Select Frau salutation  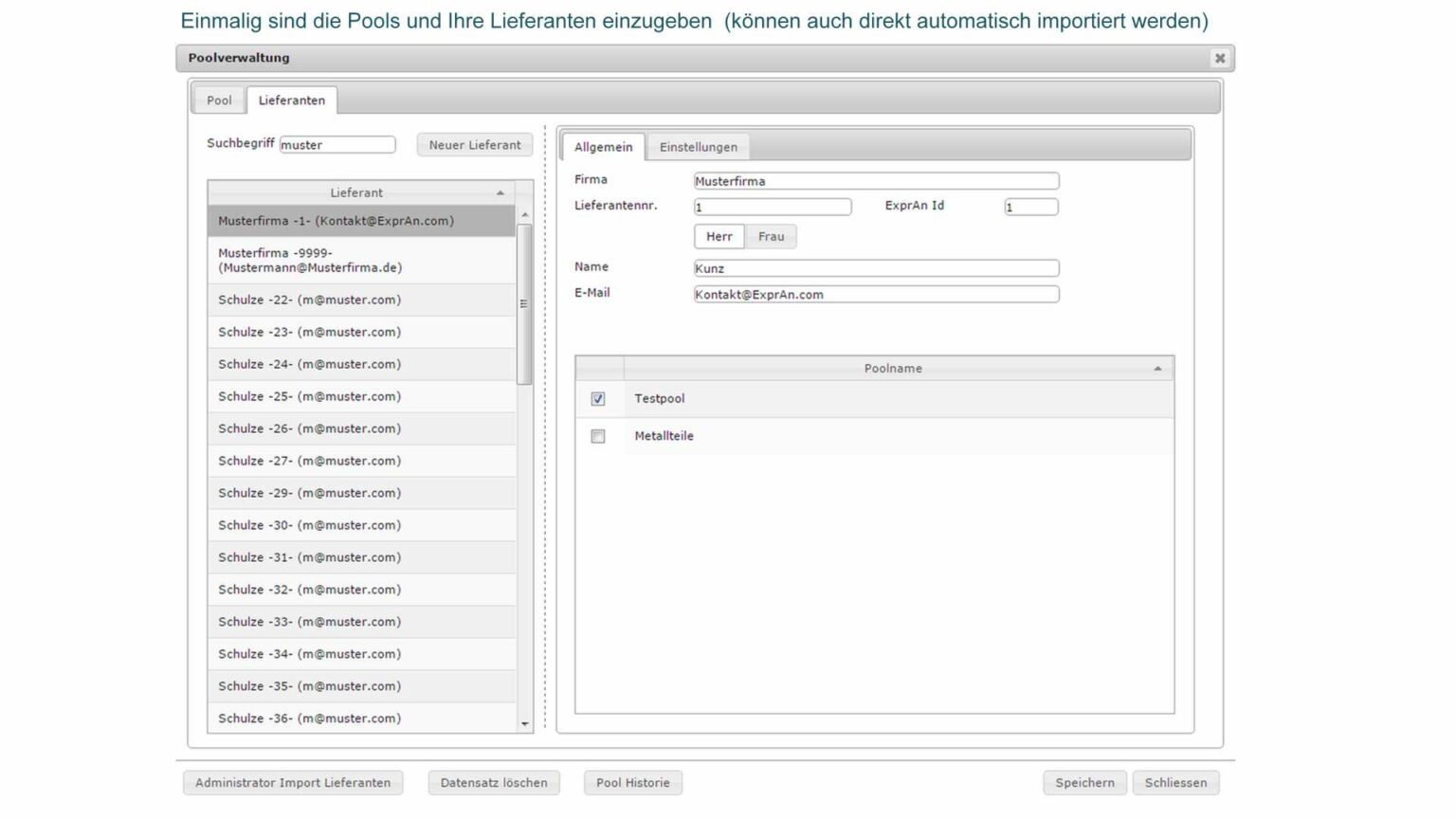pos(771,237)
